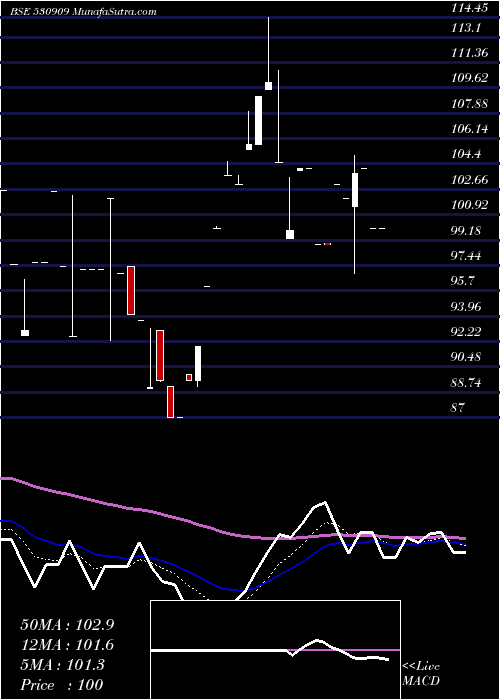This screenshot has height=700, width=500.
Task: Click the 97.44 price axis label
Action: pos(467,256)
